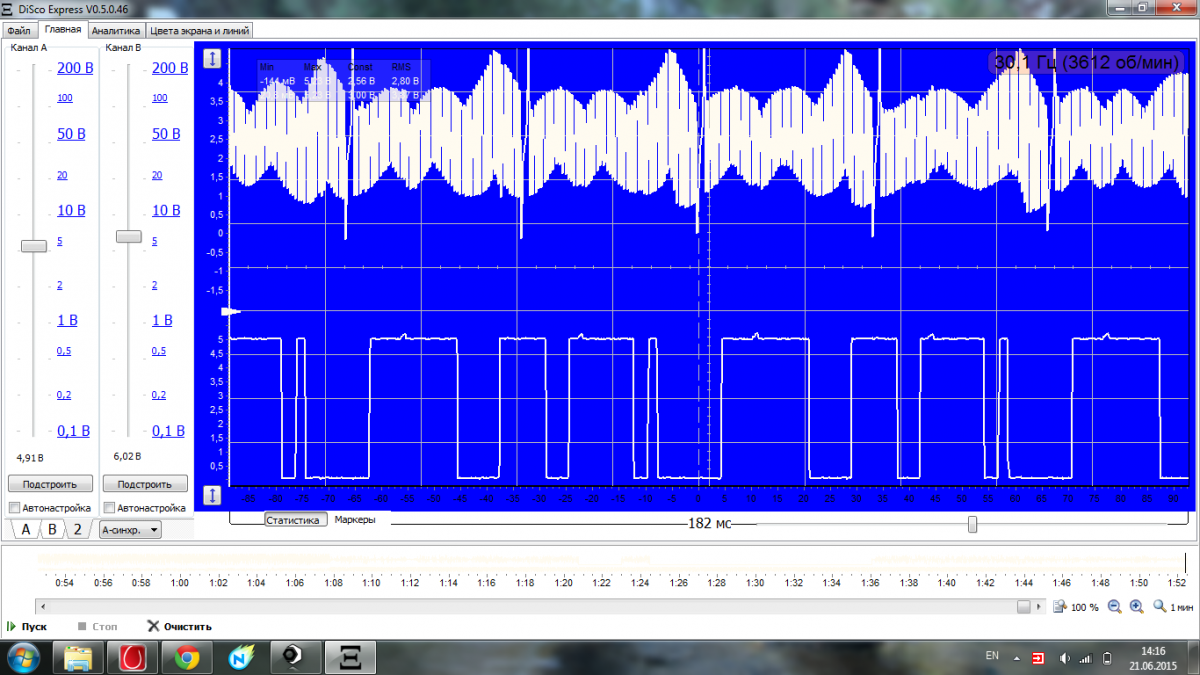Viewport: 1200px width, 675px height.
Task: Click the volume speaker tray icon
Action: [1063, 658]
